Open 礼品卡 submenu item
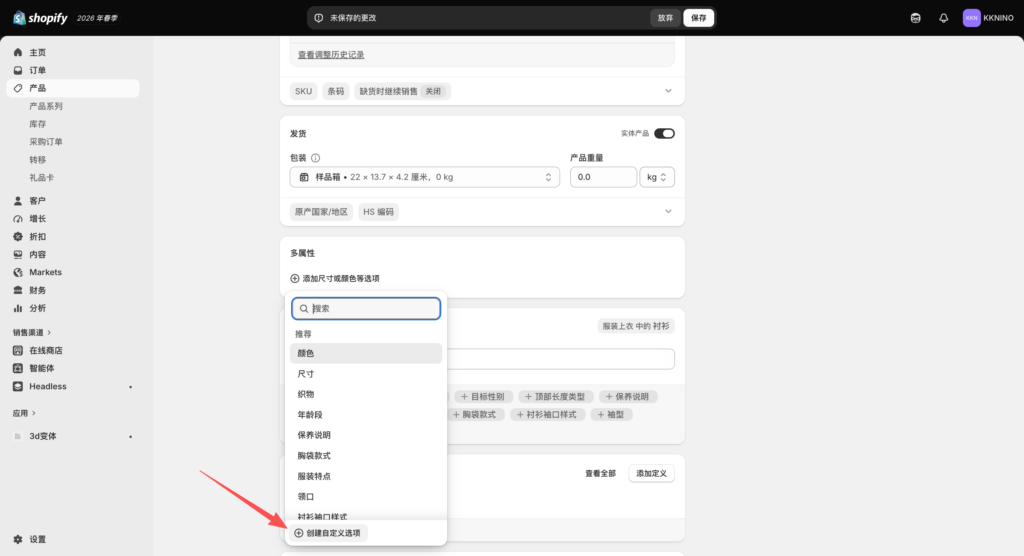The height and width of the screenshot is (556, 1024). [41, 177]
